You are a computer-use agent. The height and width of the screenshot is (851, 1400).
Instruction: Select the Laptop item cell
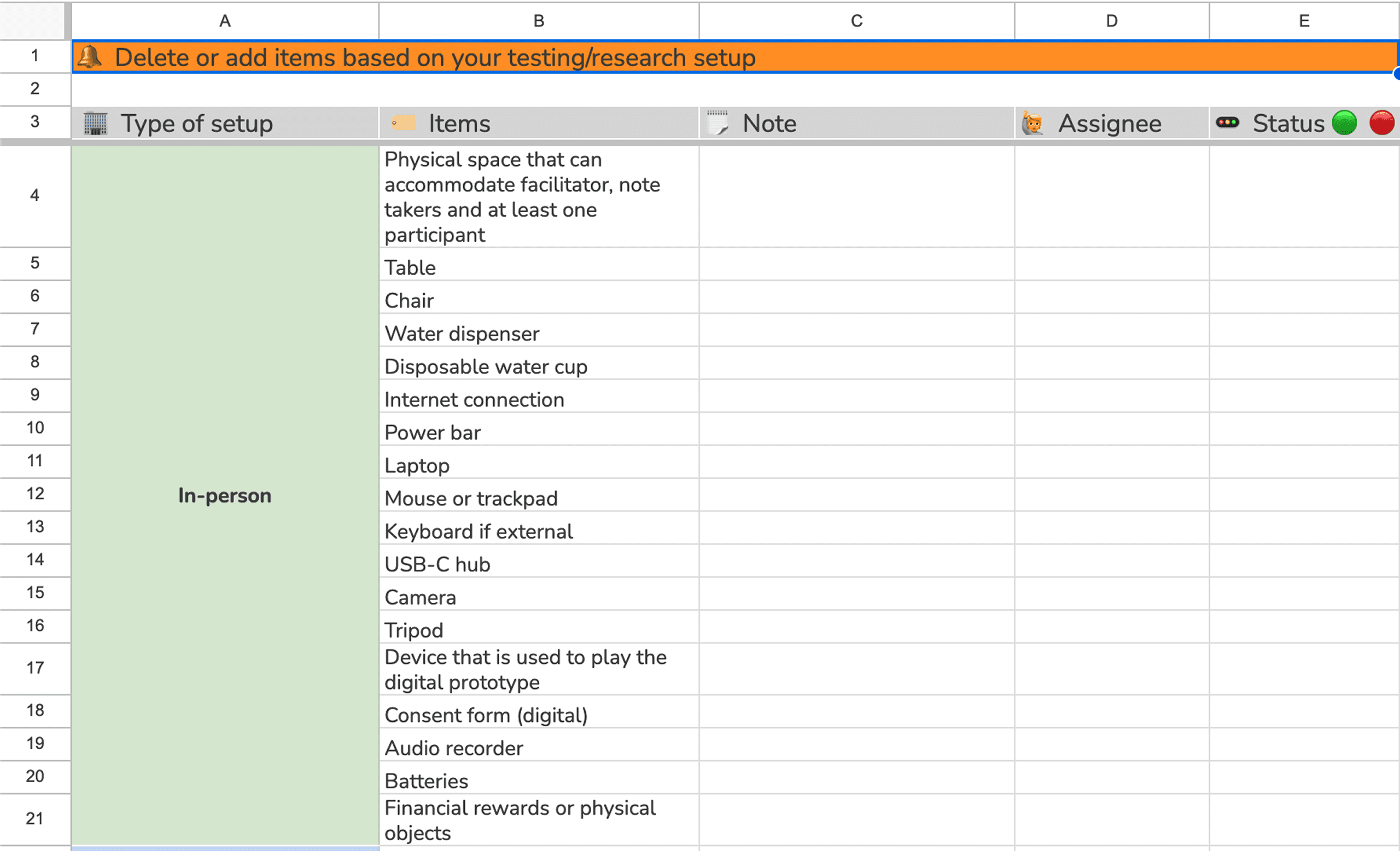coord(538,465)
